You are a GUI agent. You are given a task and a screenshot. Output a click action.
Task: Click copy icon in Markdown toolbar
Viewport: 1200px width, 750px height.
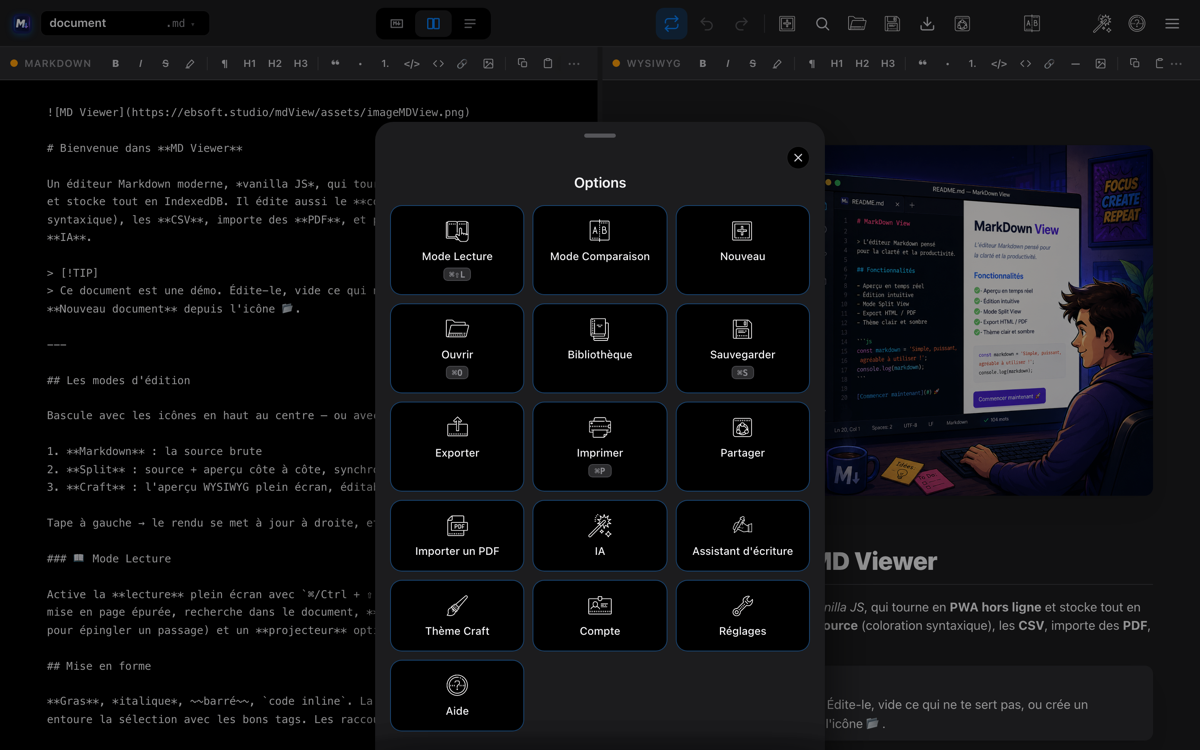pos(522,63)
